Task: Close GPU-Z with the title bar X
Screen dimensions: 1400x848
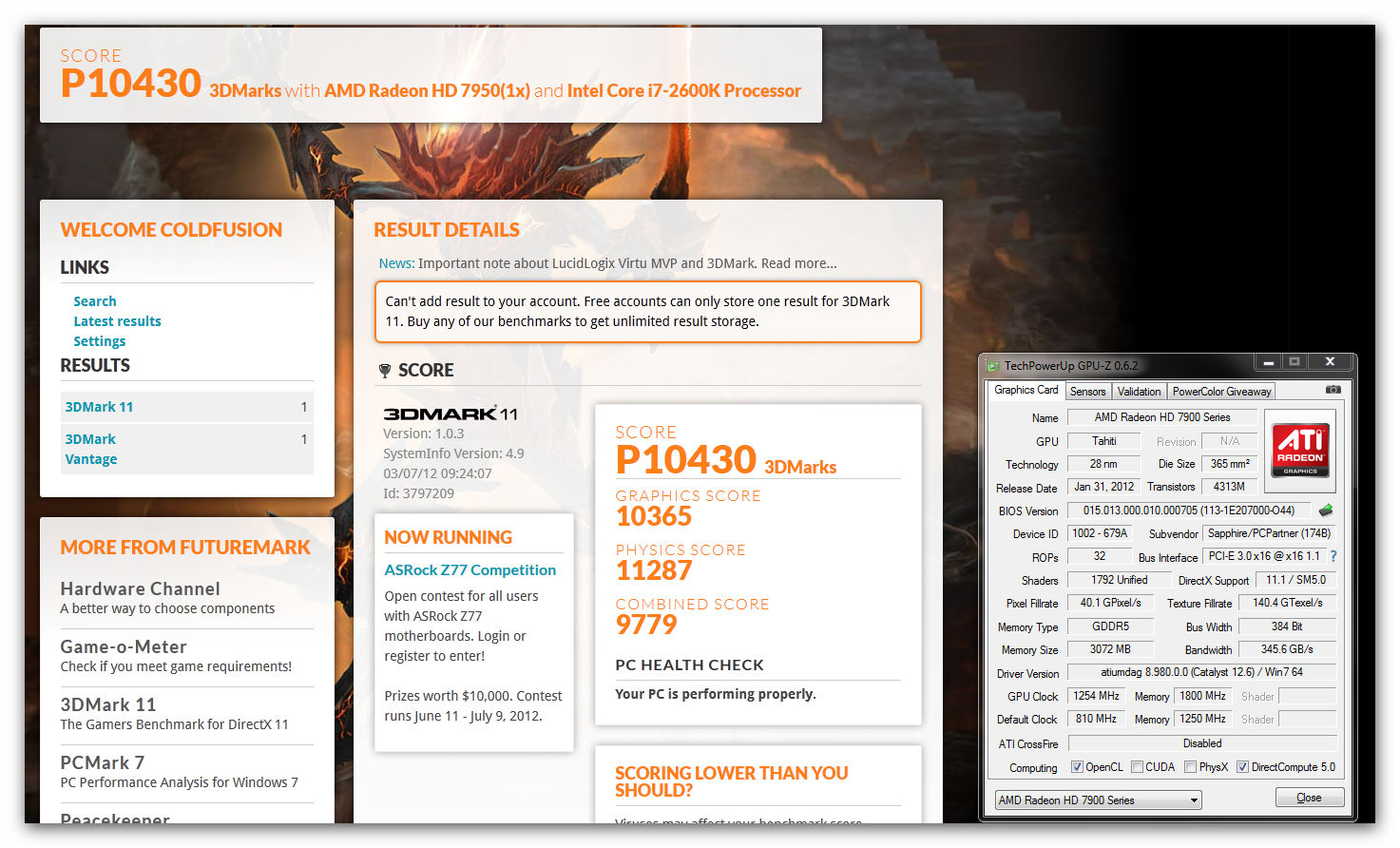Action: point(1330,362)
